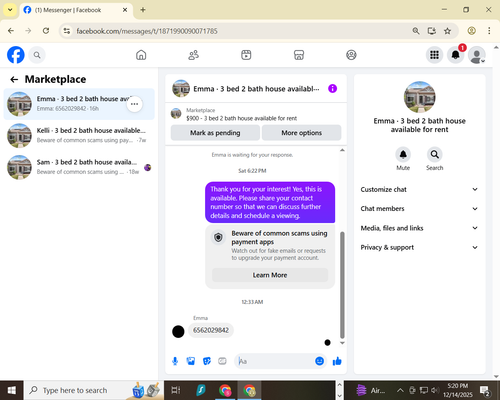Open the purple conversation information icon

coord(332,89)
